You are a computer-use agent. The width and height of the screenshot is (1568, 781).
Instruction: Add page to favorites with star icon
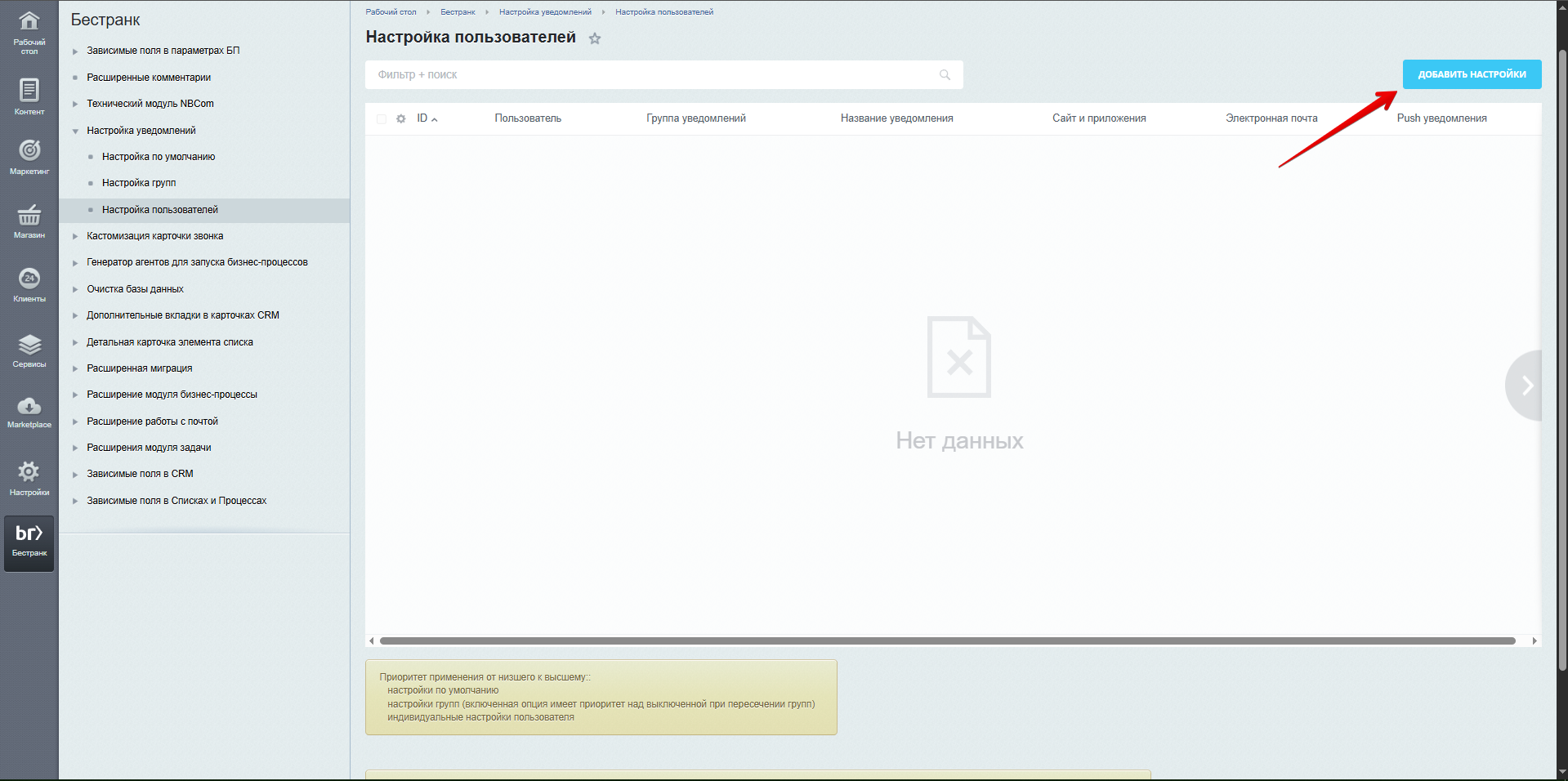tap(595, 38)
